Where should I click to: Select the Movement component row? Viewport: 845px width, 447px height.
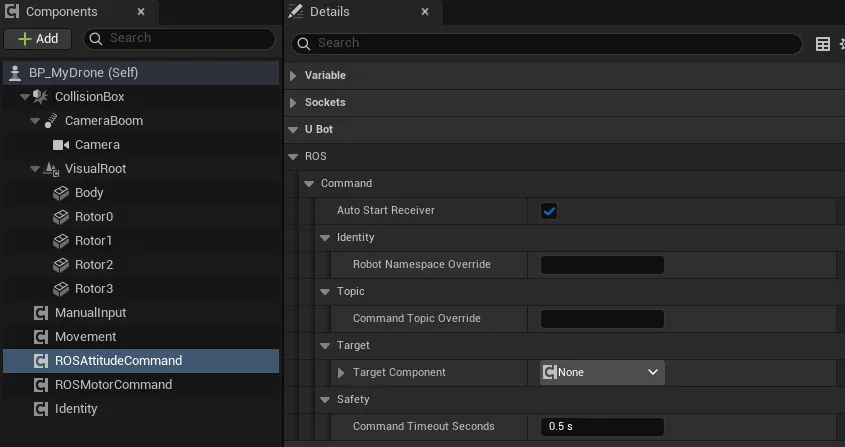pyautogui.click(x=141, y=337)
